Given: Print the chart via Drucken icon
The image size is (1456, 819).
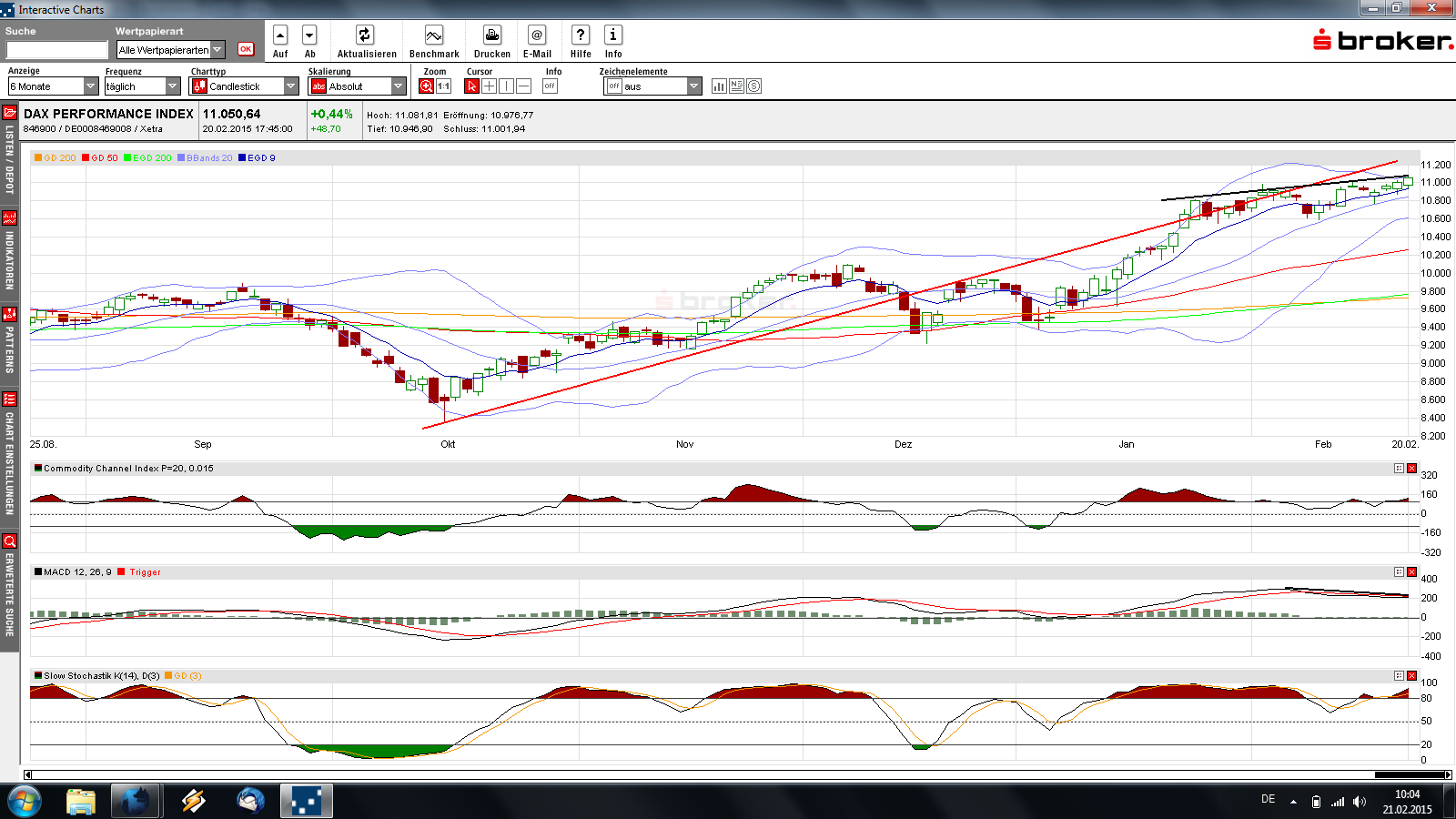Looking at the screenshot, I should [491, 35].
